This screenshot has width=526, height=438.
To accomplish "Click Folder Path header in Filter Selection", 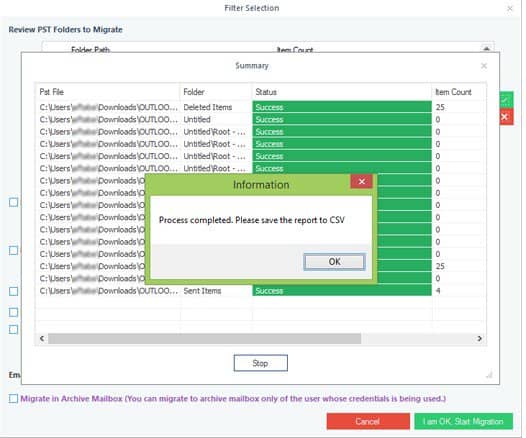I will point(91,50).
